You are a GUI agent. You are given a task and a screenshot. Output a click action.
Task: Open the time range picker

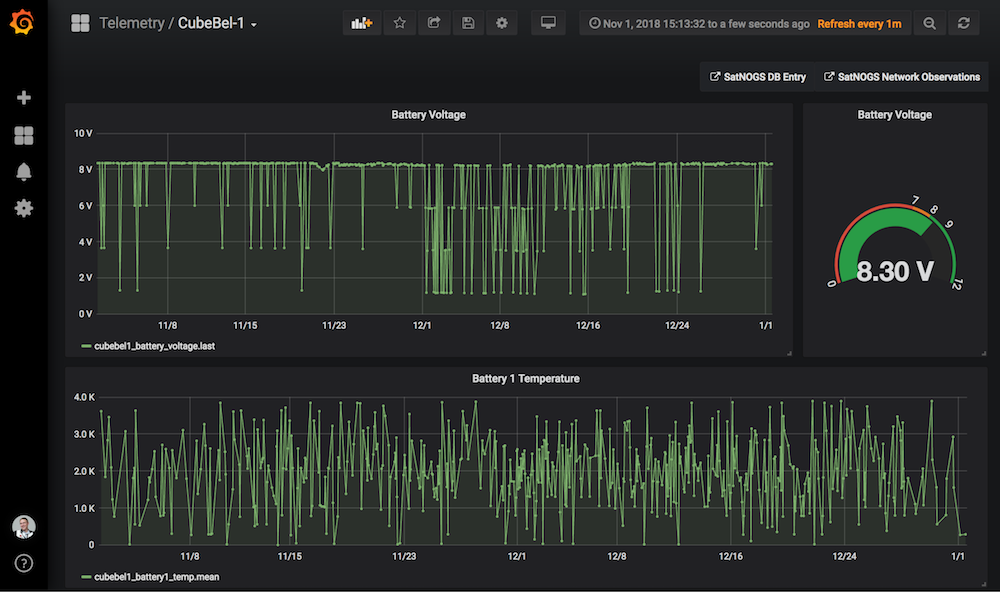(x=699, y=24)
